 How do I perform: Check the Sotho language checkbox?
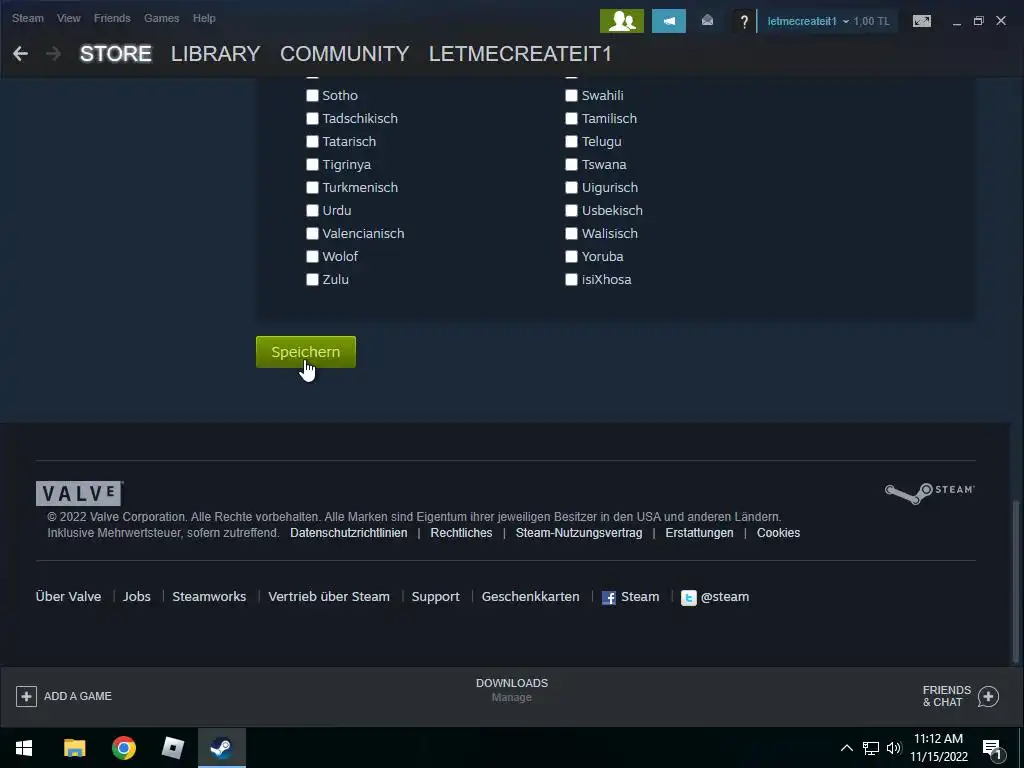pos(312,95)
